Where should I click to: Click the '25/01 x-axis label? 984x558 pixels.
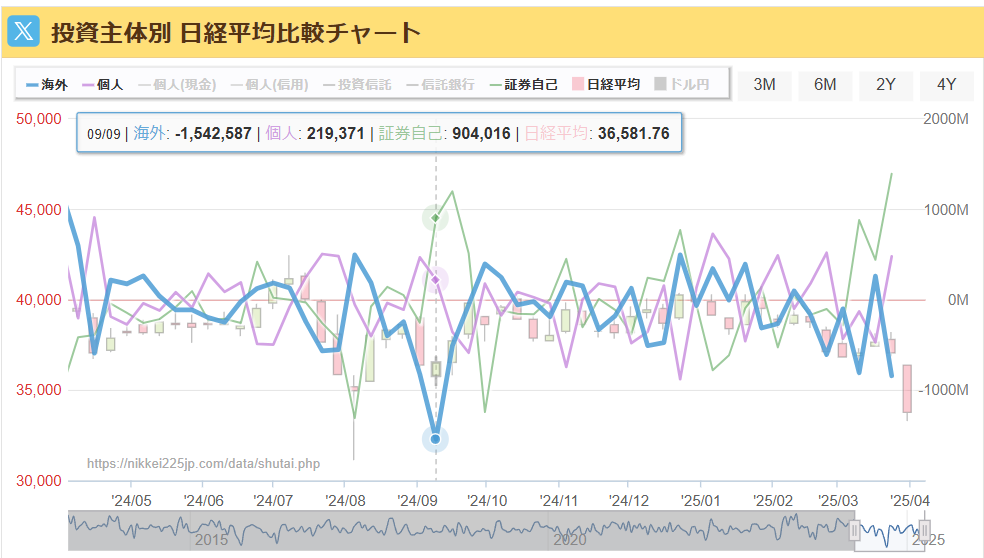pos(700,501)
